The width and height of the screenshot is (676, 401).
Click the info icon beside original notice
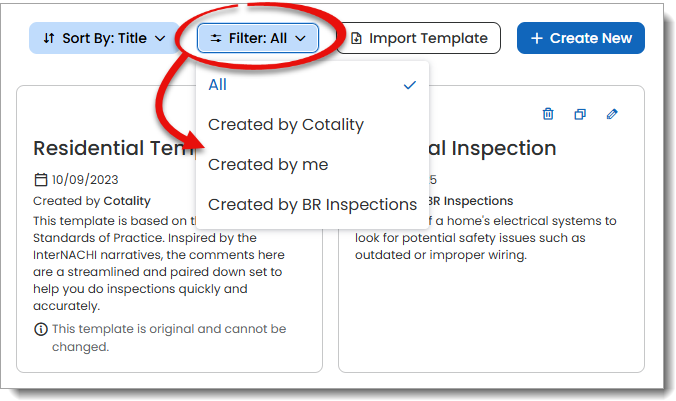coord(41,329)
